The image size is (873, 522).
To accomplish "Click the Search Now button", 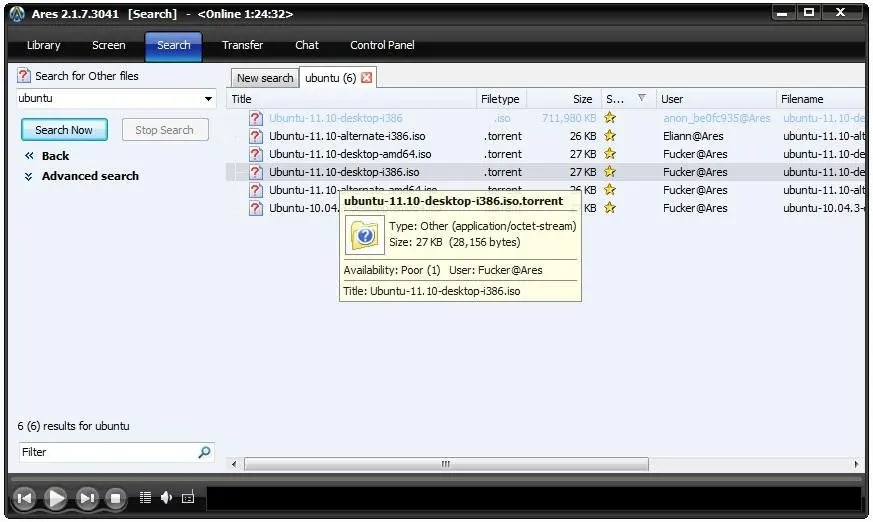I will click(64, 130).
